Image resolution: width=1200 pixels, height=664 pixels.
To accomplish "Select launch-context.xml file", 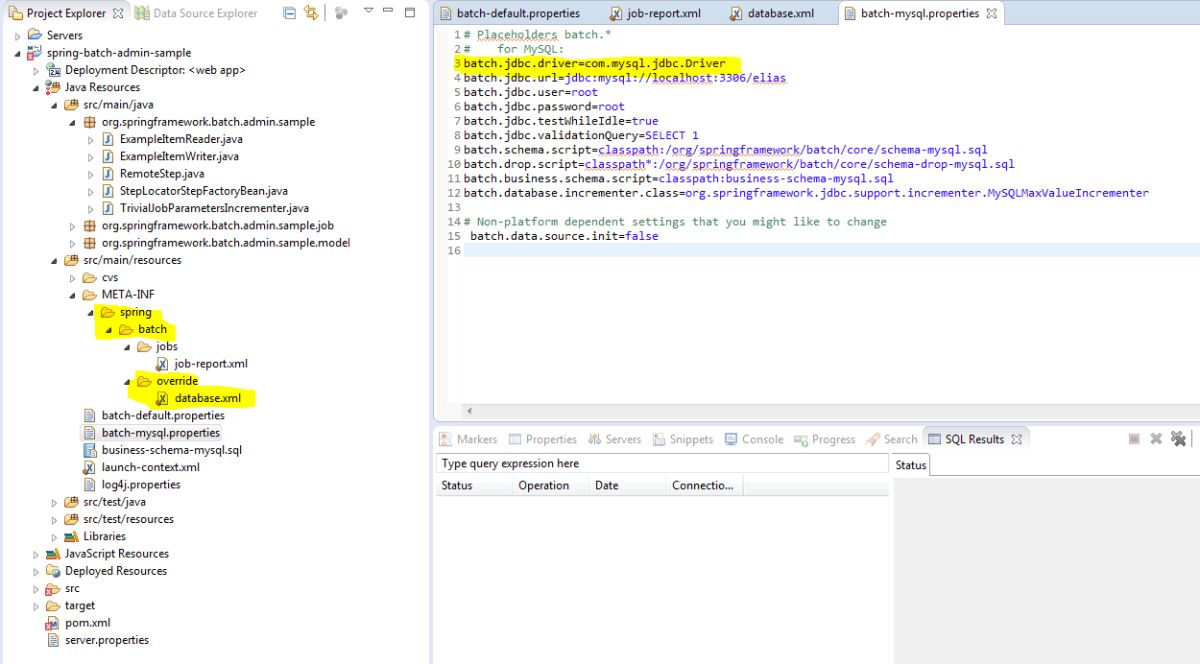I will (x=150, y=467).
